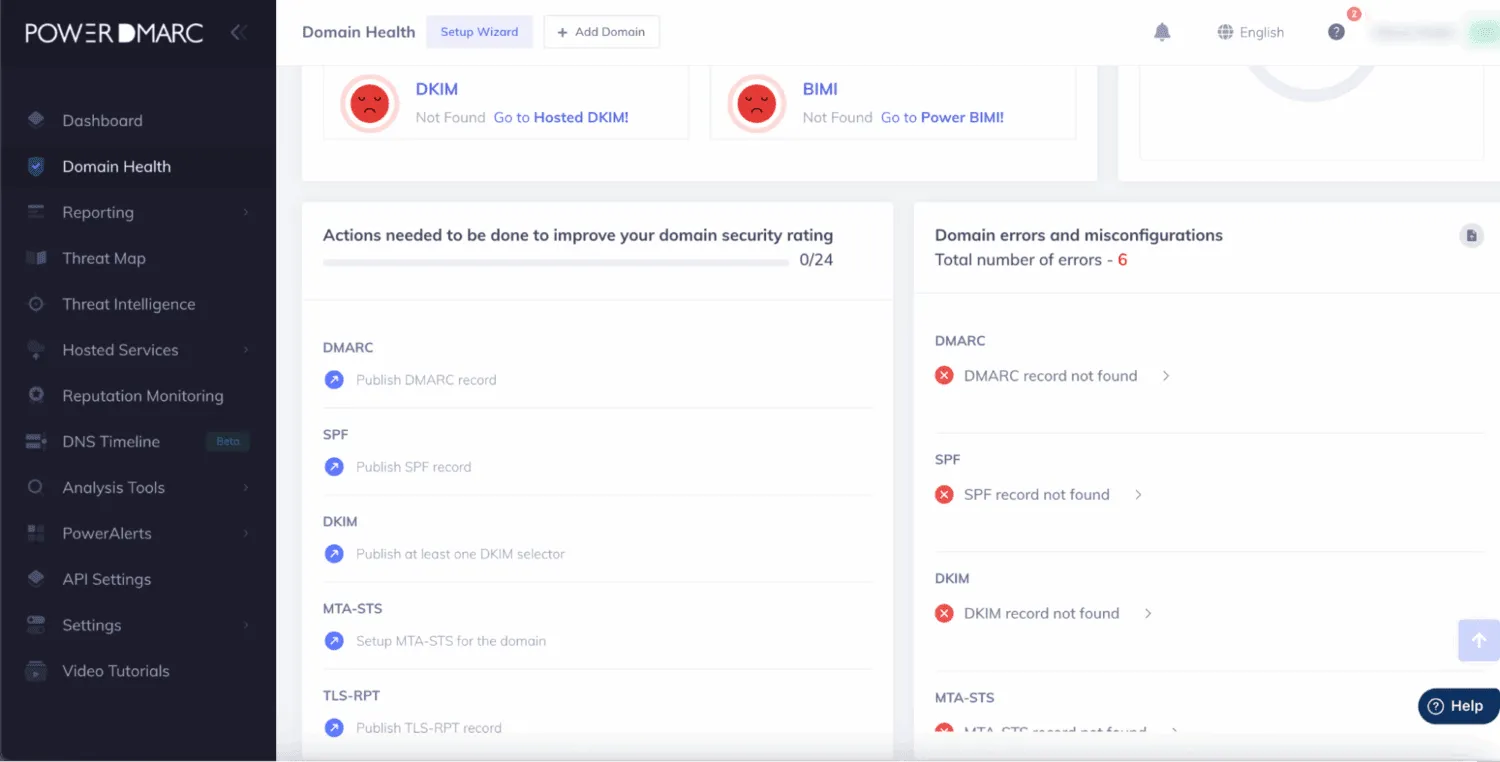Image resolution: width=1500 pixels, height=762 pixels.
Task: Click red error icon for DMARC record not found
Action: (x=944, y=376)
